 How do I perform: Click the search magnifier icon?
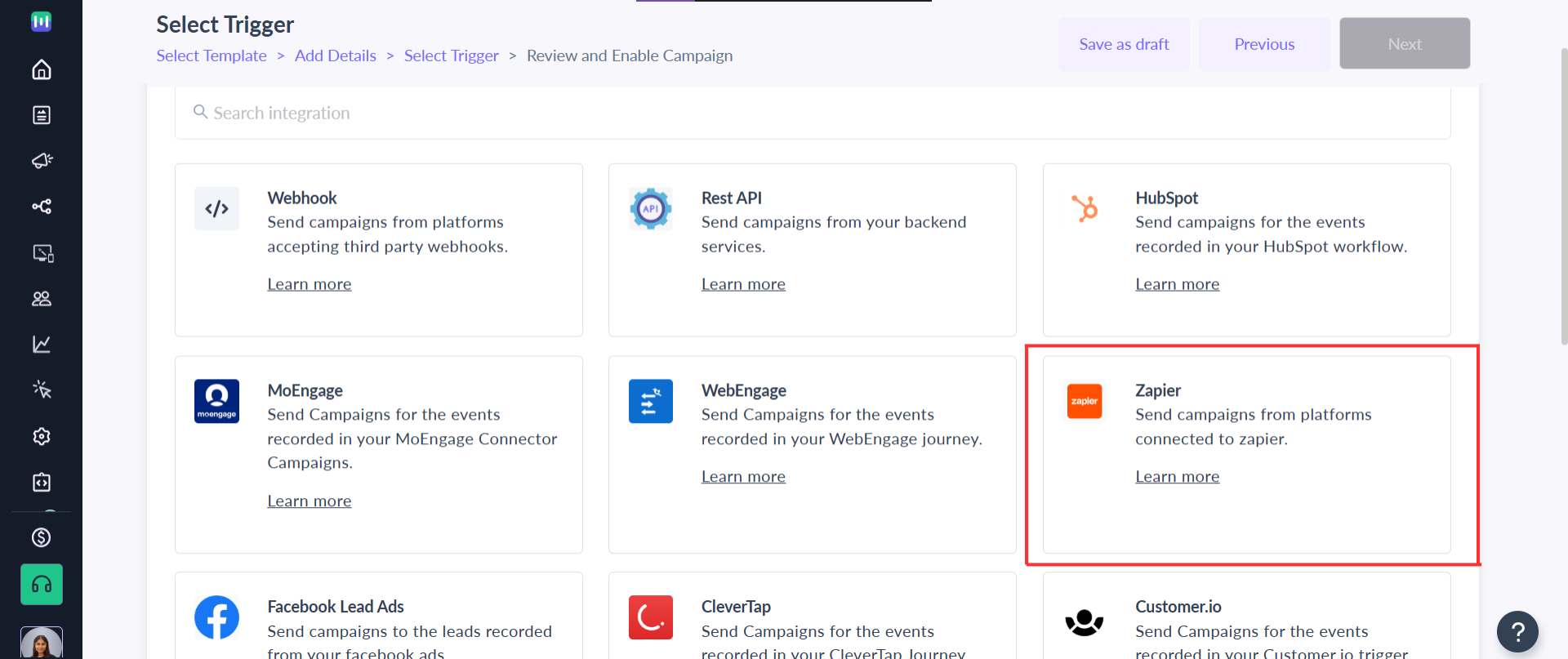pyautogui.click(x=200, y=112)
